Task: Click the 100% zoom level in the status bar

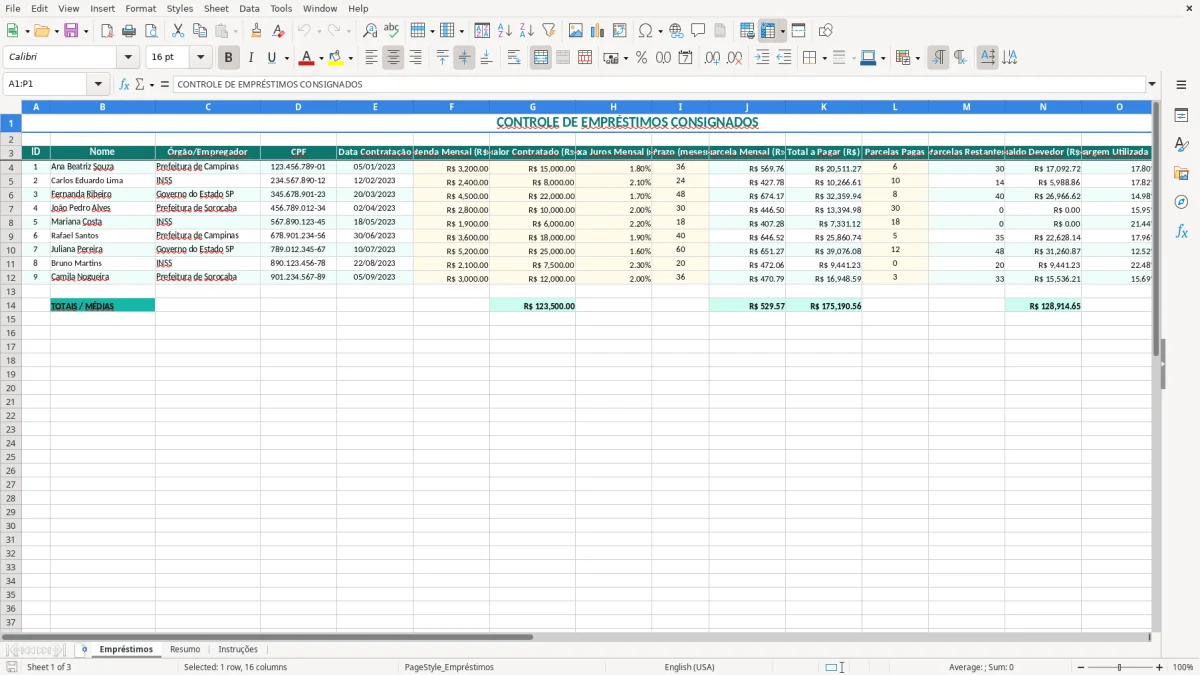Action: pos(1183,667)
